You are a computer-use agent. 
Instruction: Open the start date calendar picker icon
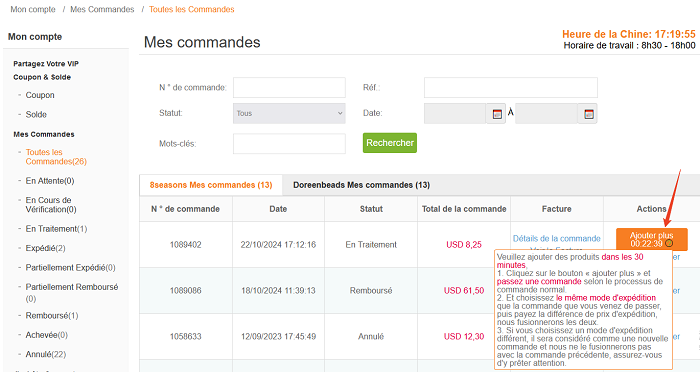(x=496, y=114)
